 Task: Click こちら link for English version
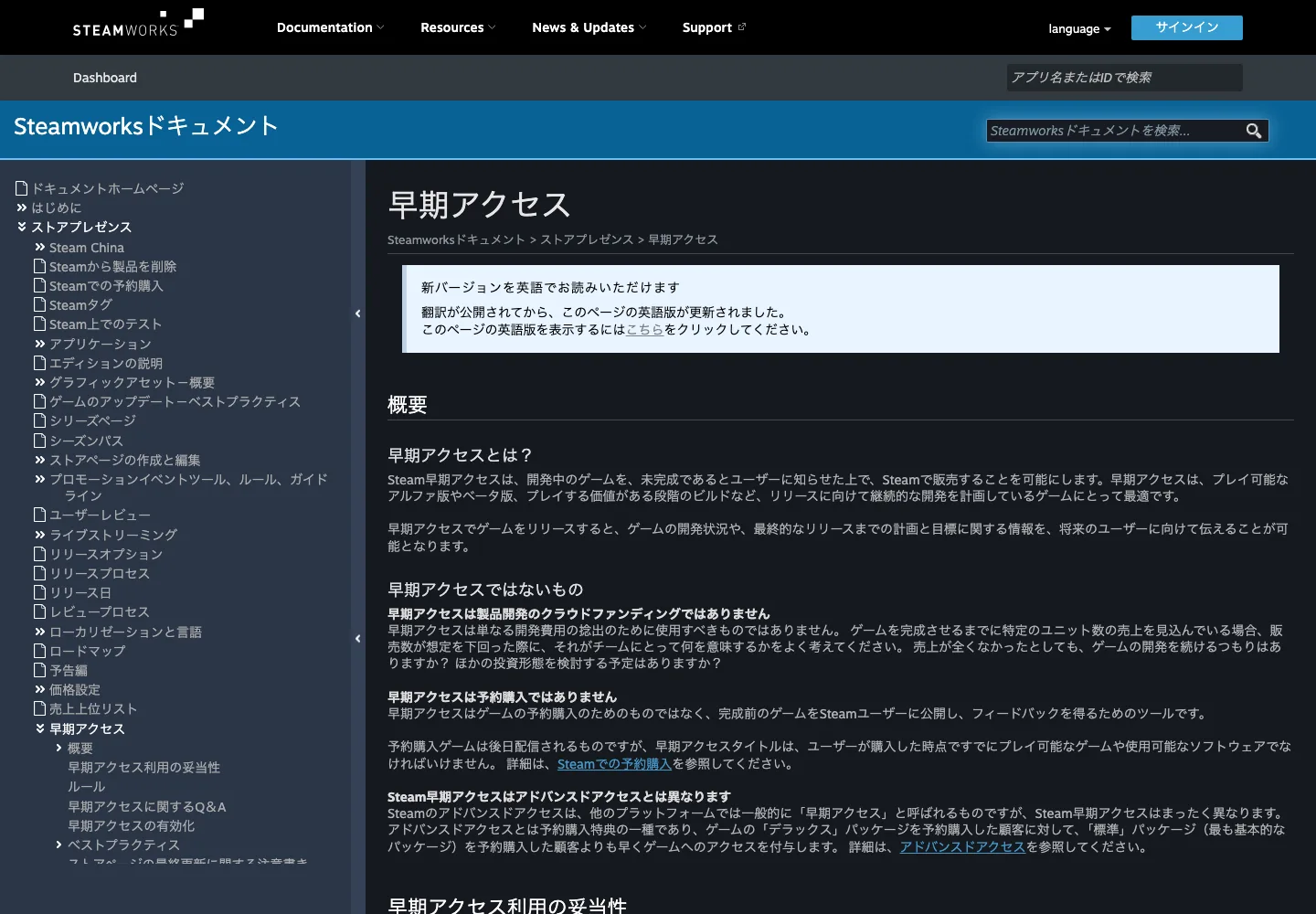pyautogui.click(x=645, y=329)
